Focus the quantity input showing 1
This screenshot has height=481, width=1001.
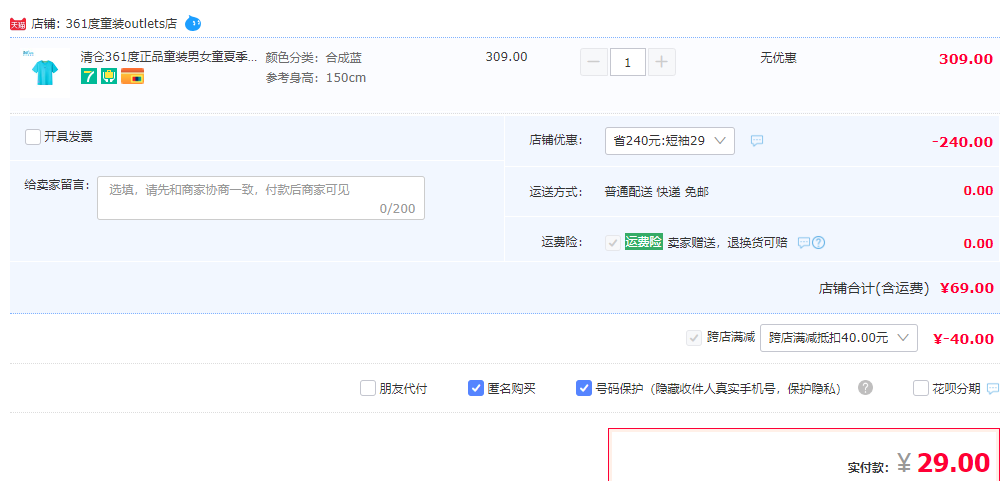pyautogui.click(x=628, y=62)
